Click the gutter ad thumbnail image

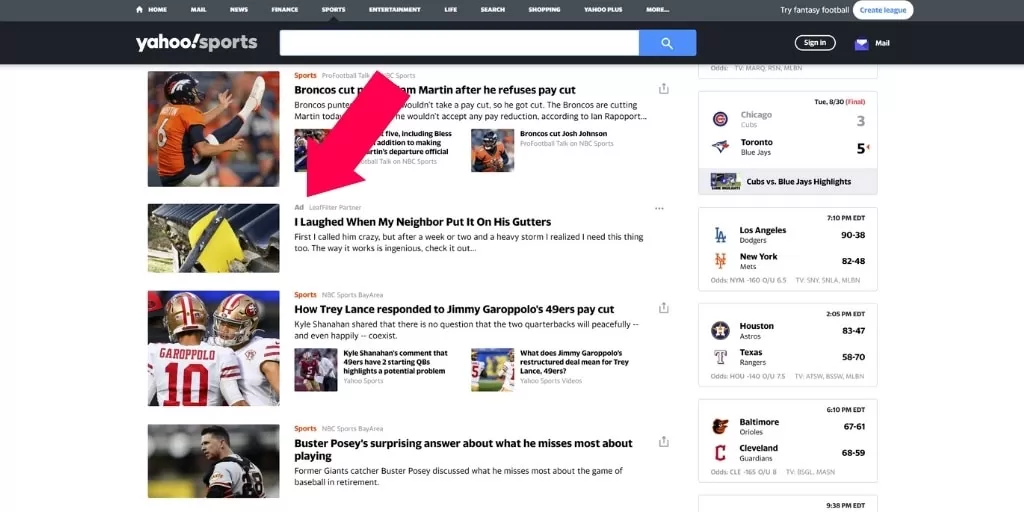tap(214, 238)
